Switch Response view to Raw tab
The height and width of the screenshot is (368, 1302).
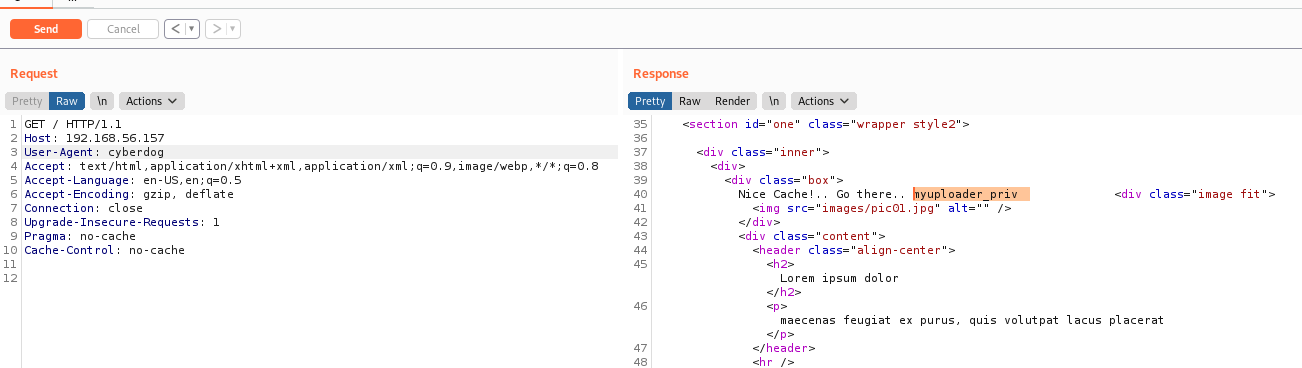click(690, 101)
